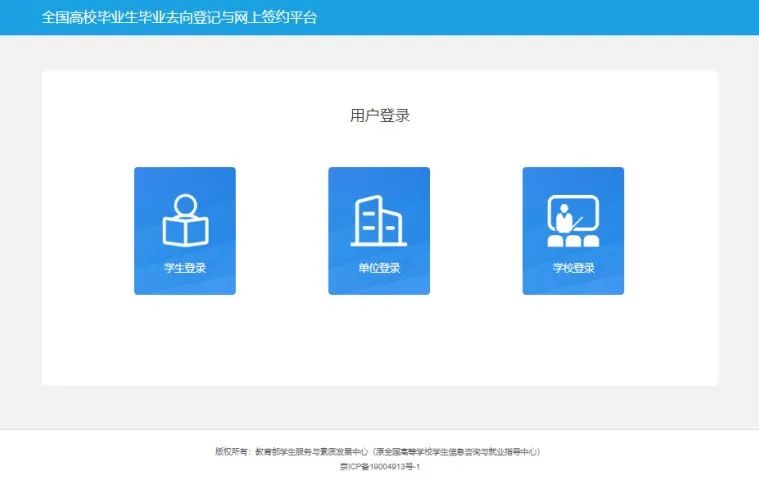This screenshot has width=759, height=489.
Task: Click the 用户登录 heading text
Action: pyautogui.click(x=379, y=116)
